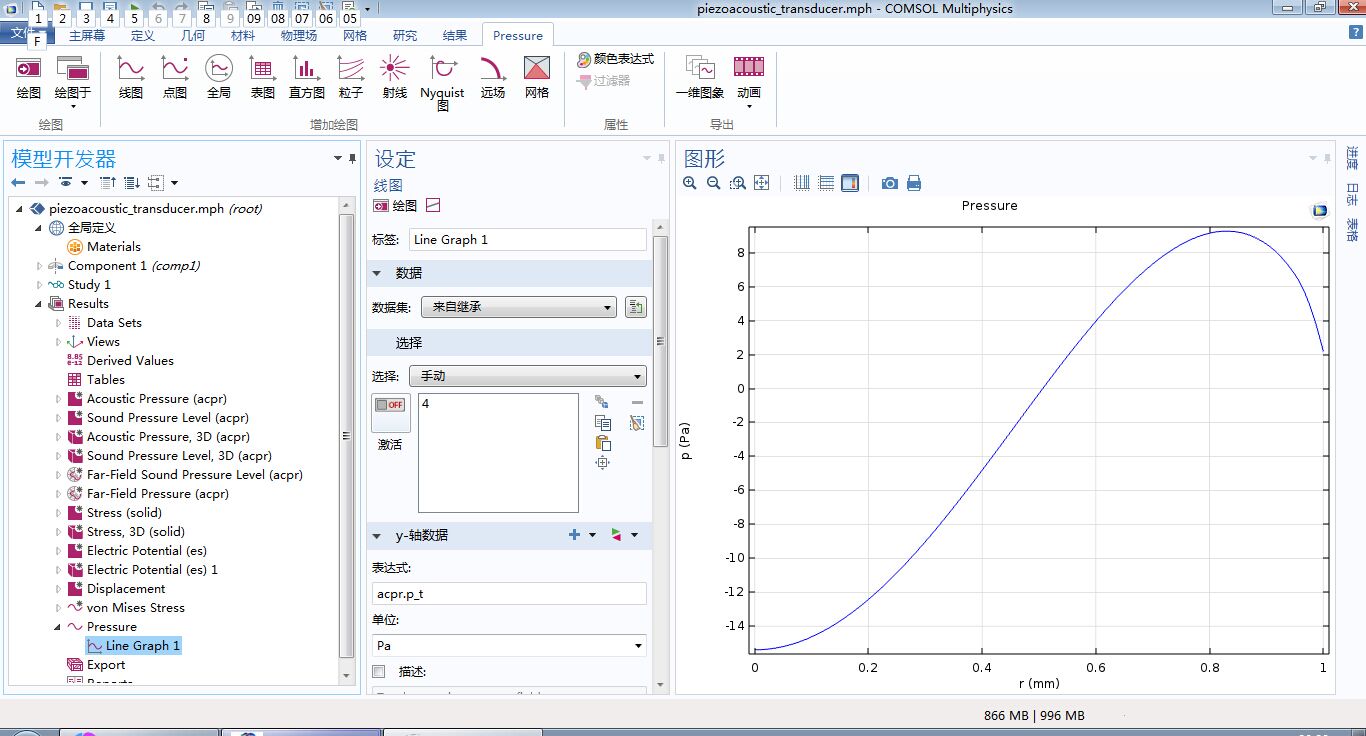Click the 颜色表达式 color expression button

(615, 59)
